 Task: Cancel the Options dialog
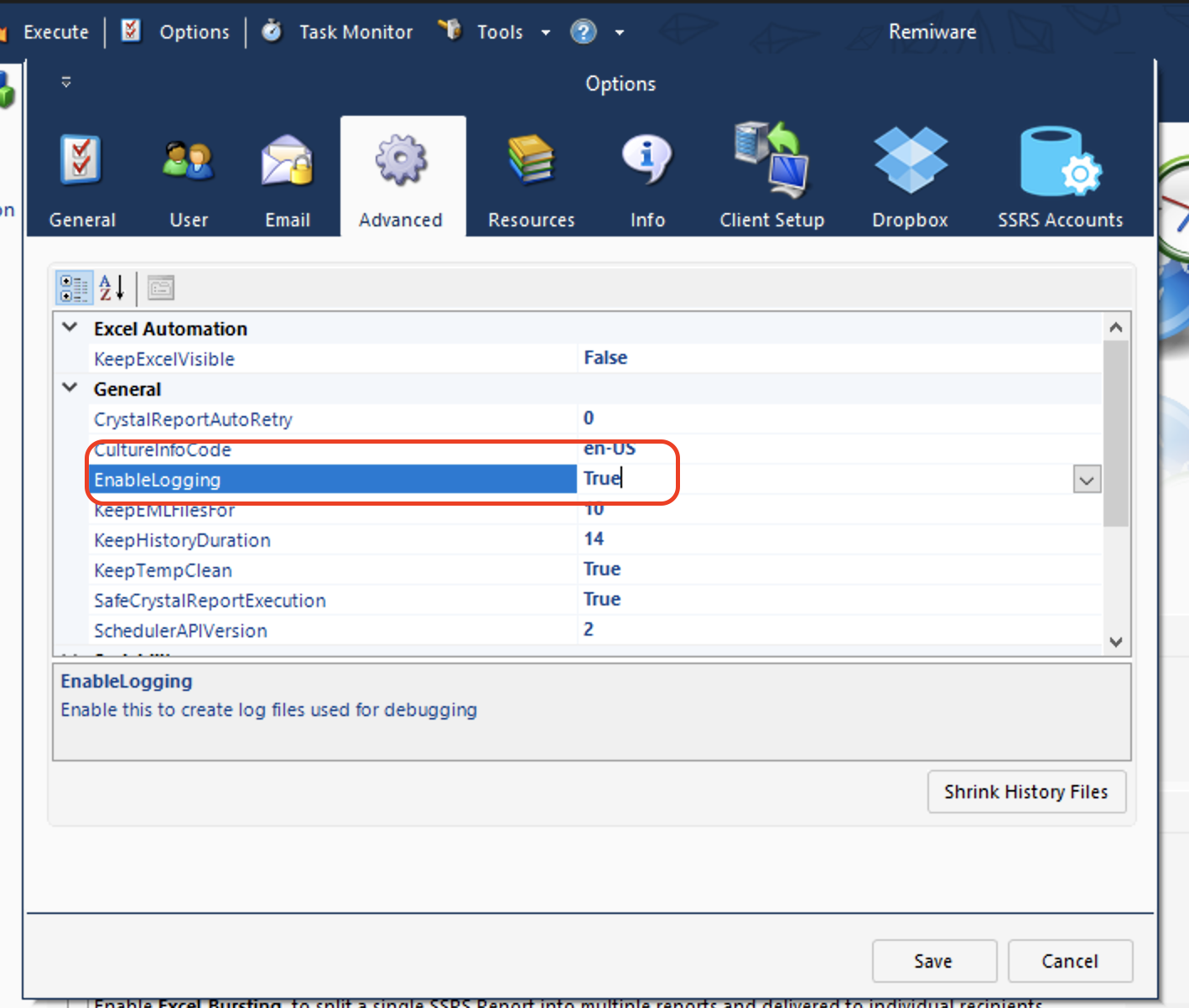[1069, 961]
